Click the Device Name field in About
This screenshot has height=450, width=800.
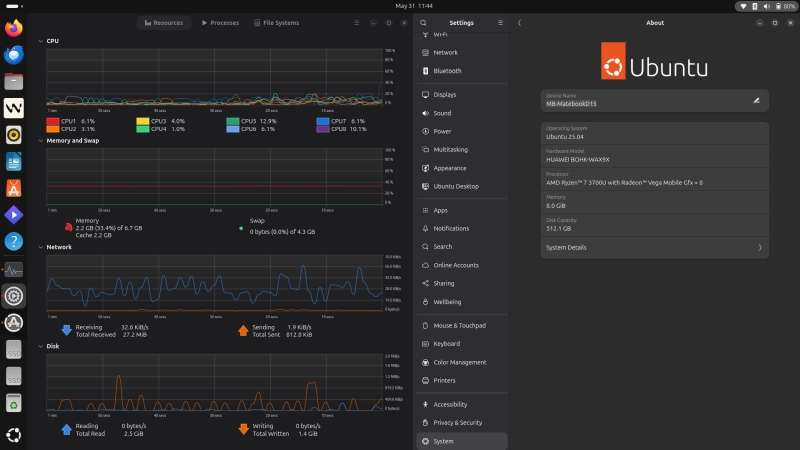coord(655,101)
